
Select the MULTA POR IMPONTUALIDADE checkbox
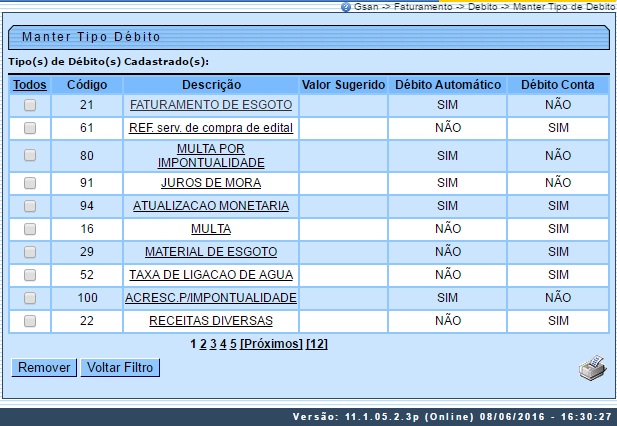30,155
